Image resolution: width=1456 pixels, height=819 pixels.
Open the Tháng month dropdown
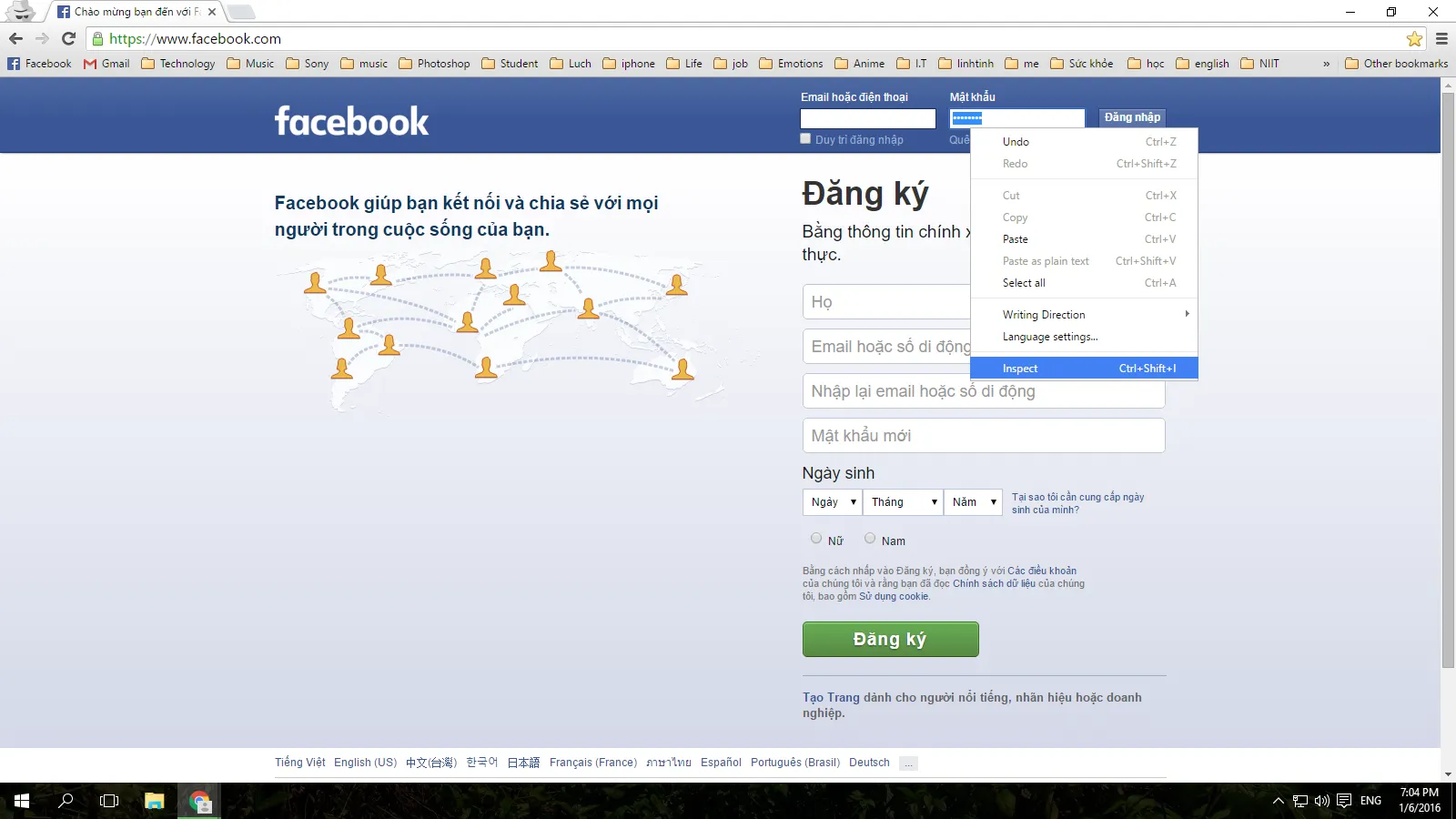[x=903, y=501]
